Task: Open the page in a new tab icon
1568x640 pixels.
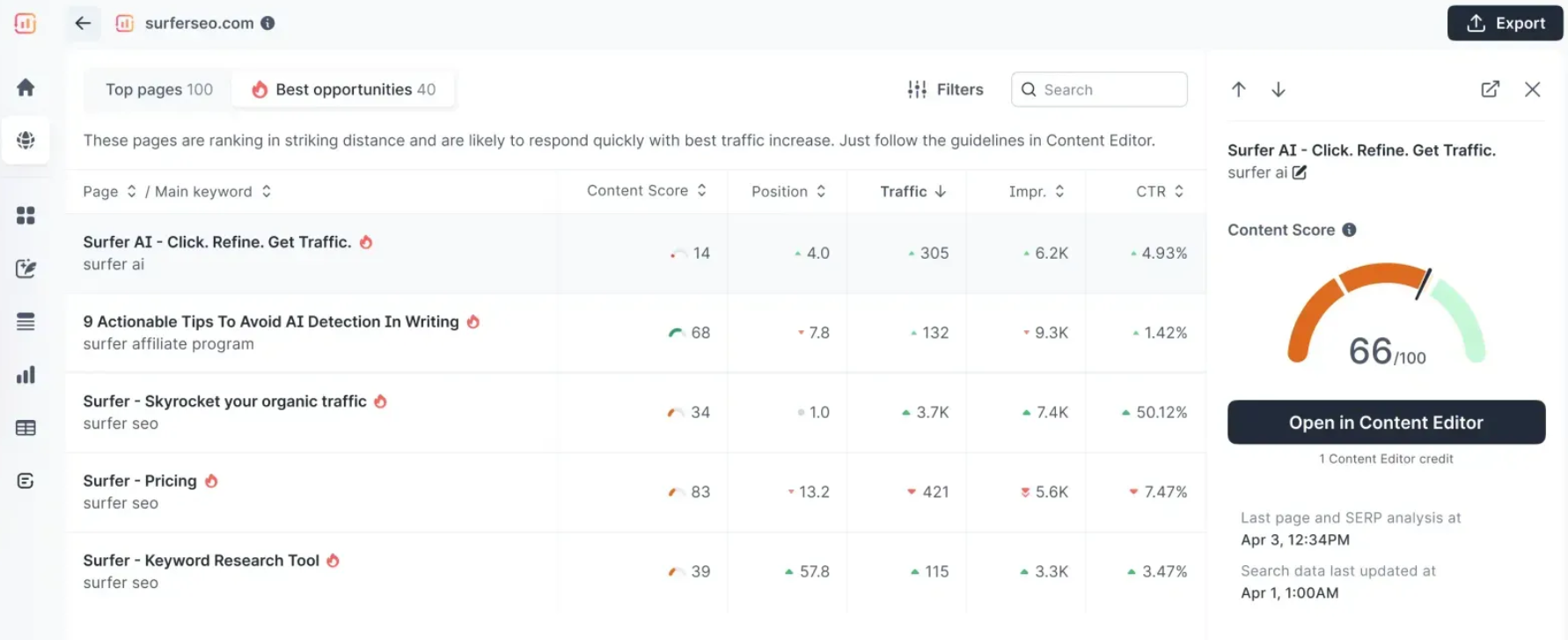Action: click(1490, 89)
